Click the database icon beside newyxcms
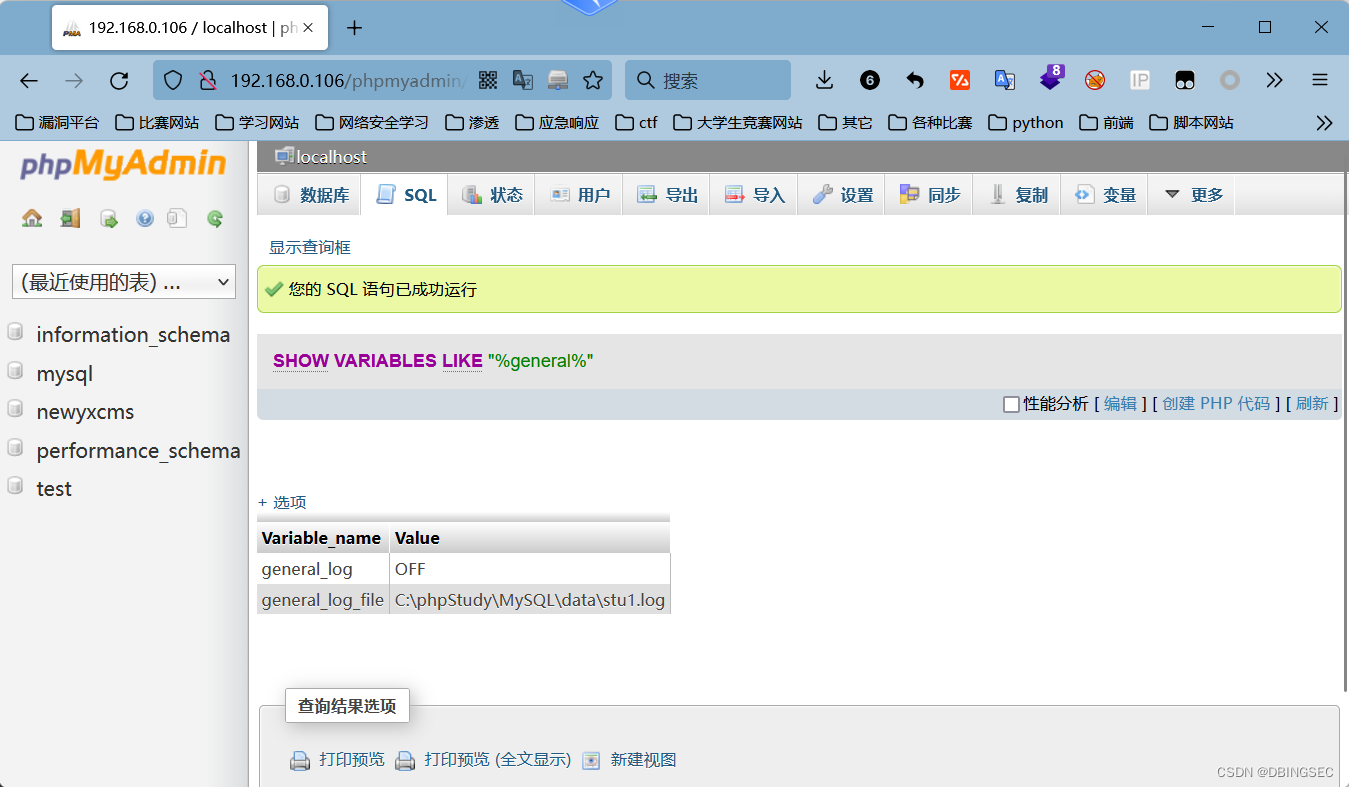Viewport: 1349px width, 787px height. 15,409
